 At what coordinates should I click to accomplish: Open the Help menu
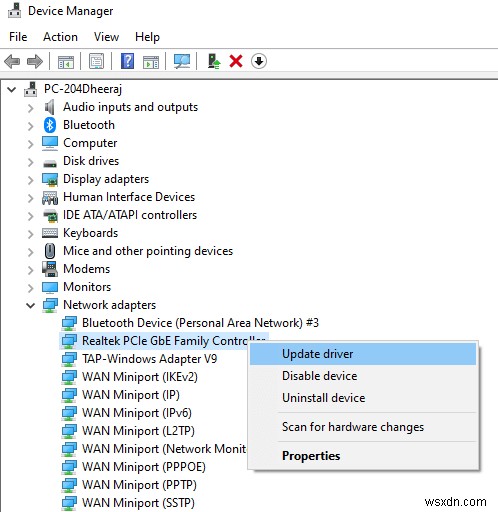pos(147,37)
